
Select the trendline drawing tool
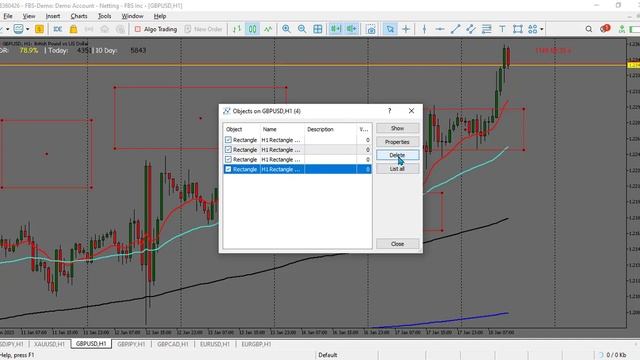click(x=456, y=29)
